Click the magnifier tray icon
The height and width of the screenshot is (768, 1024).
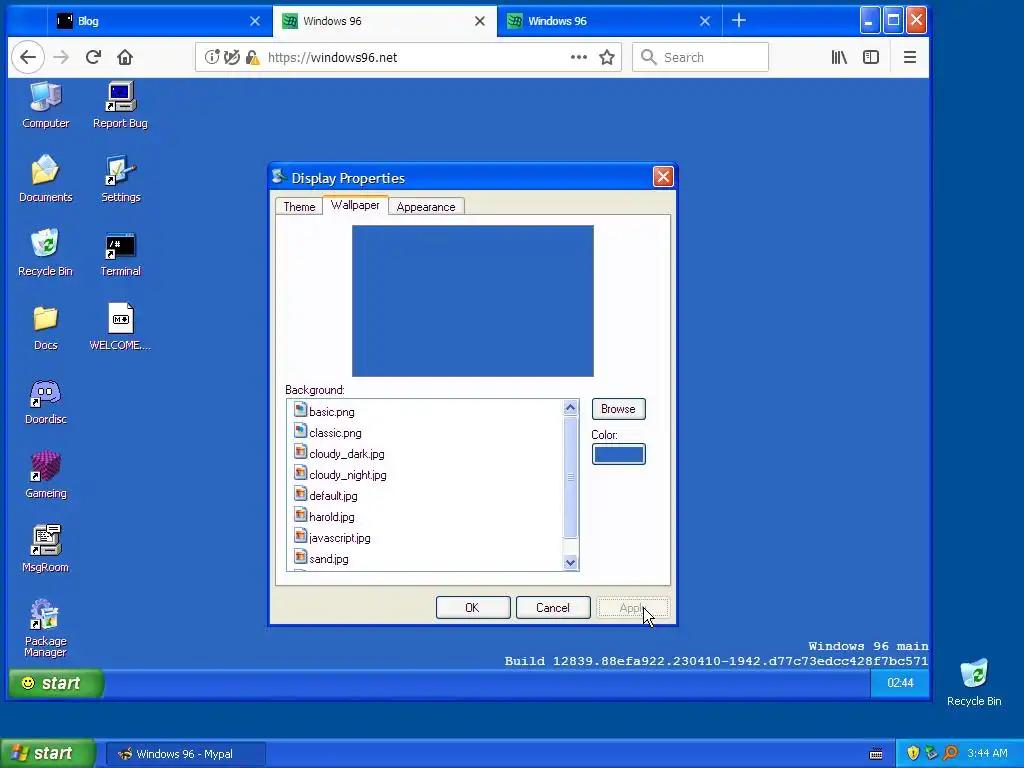pyautogui.click(x=950, y=753)
